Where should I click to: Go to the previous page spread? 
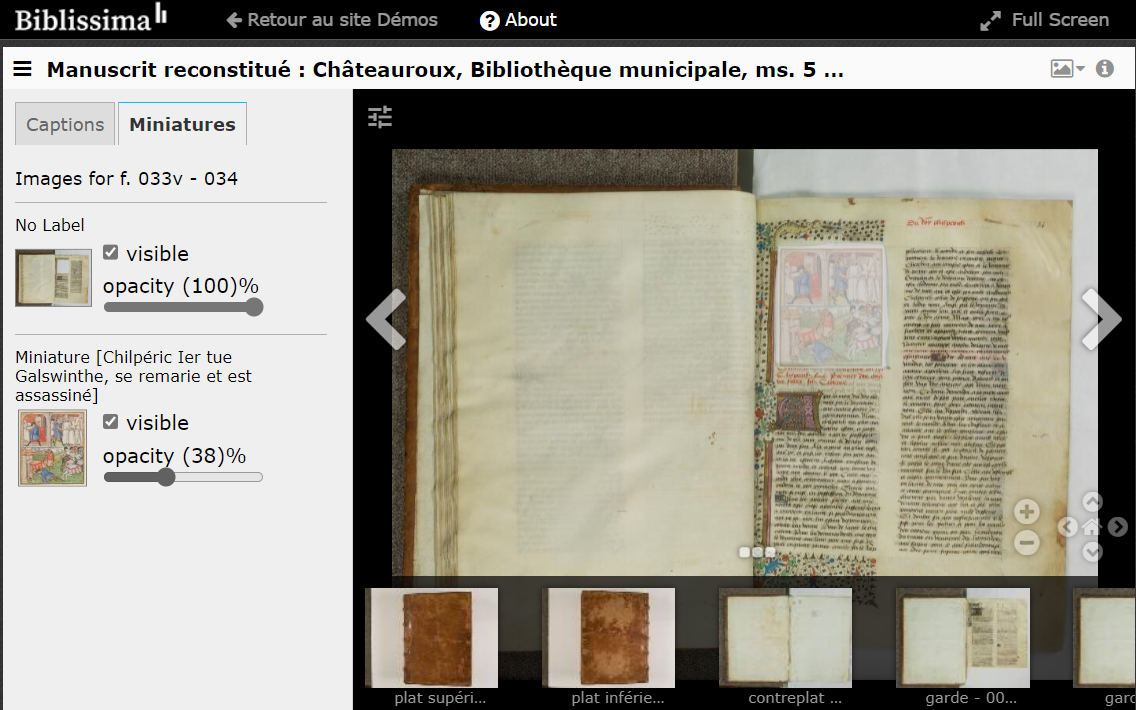(x=386, y=319)
